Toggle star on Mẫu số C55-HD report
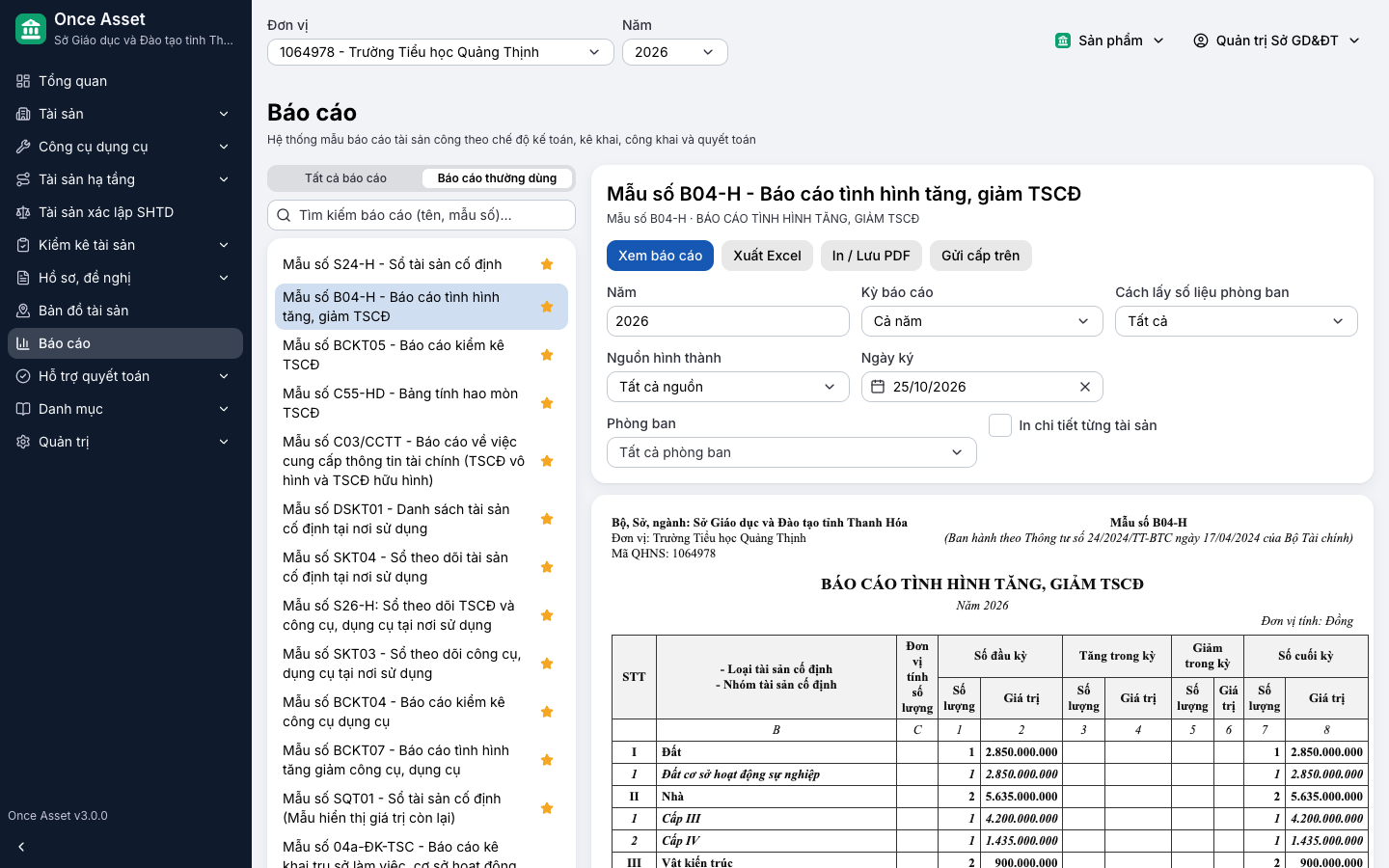Viewport: 1389px width, 868px height. point(547,403)
